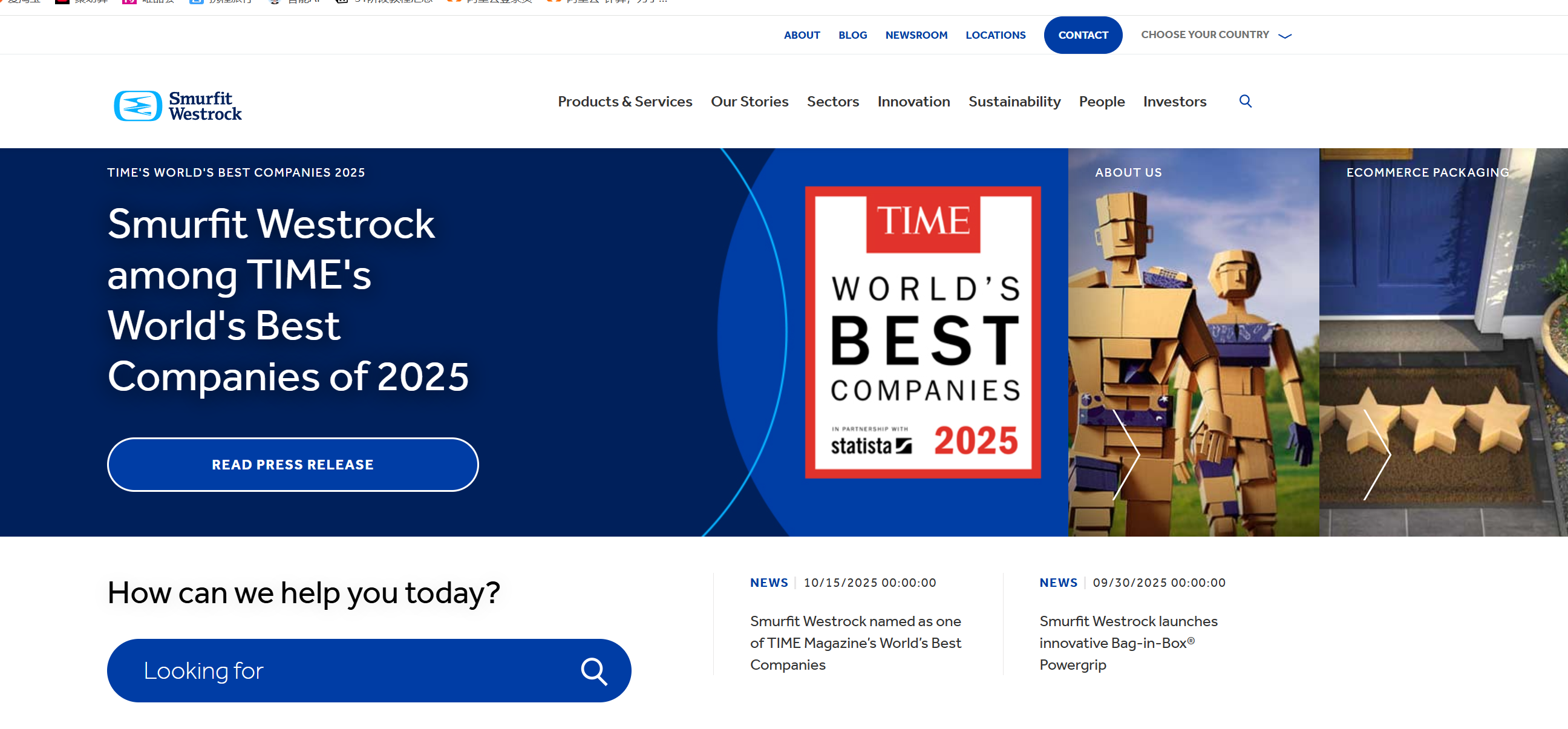Click the date 09/30/2025 00:00:00
The height and width of the screenshot is (729, 1568).
[1159, 583]
